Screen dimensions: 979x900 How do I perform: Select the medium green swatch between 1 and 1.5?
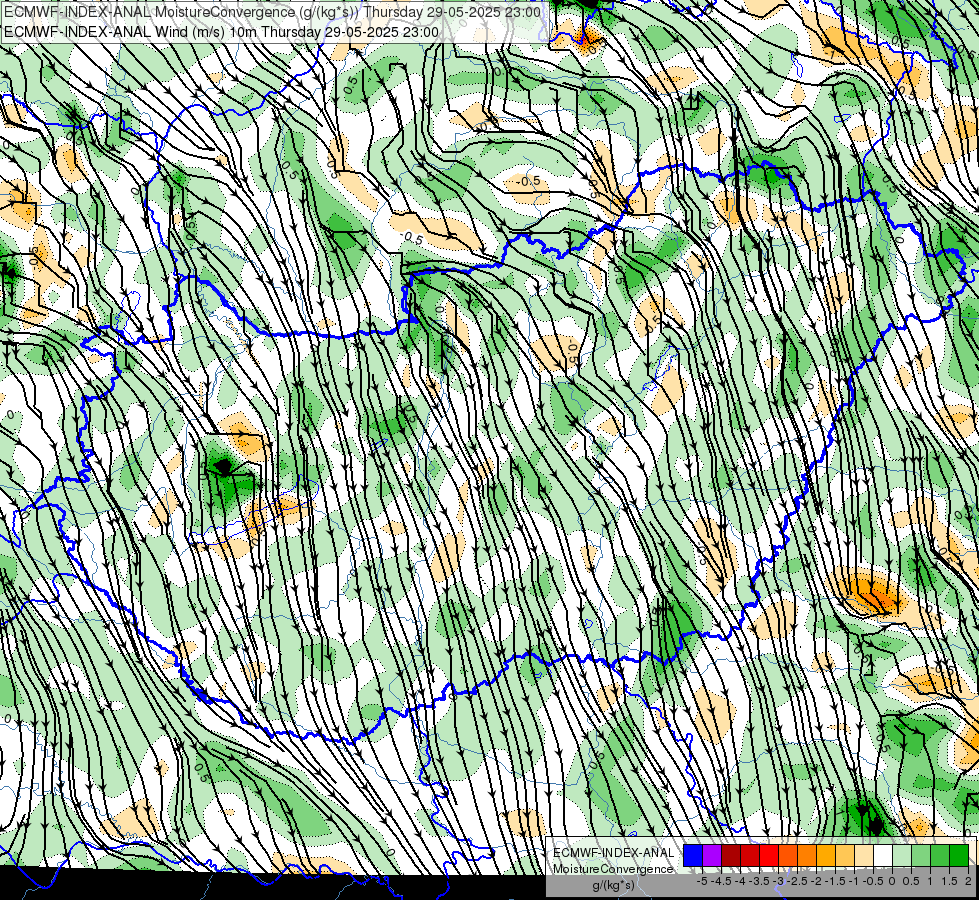pos(940,856)
